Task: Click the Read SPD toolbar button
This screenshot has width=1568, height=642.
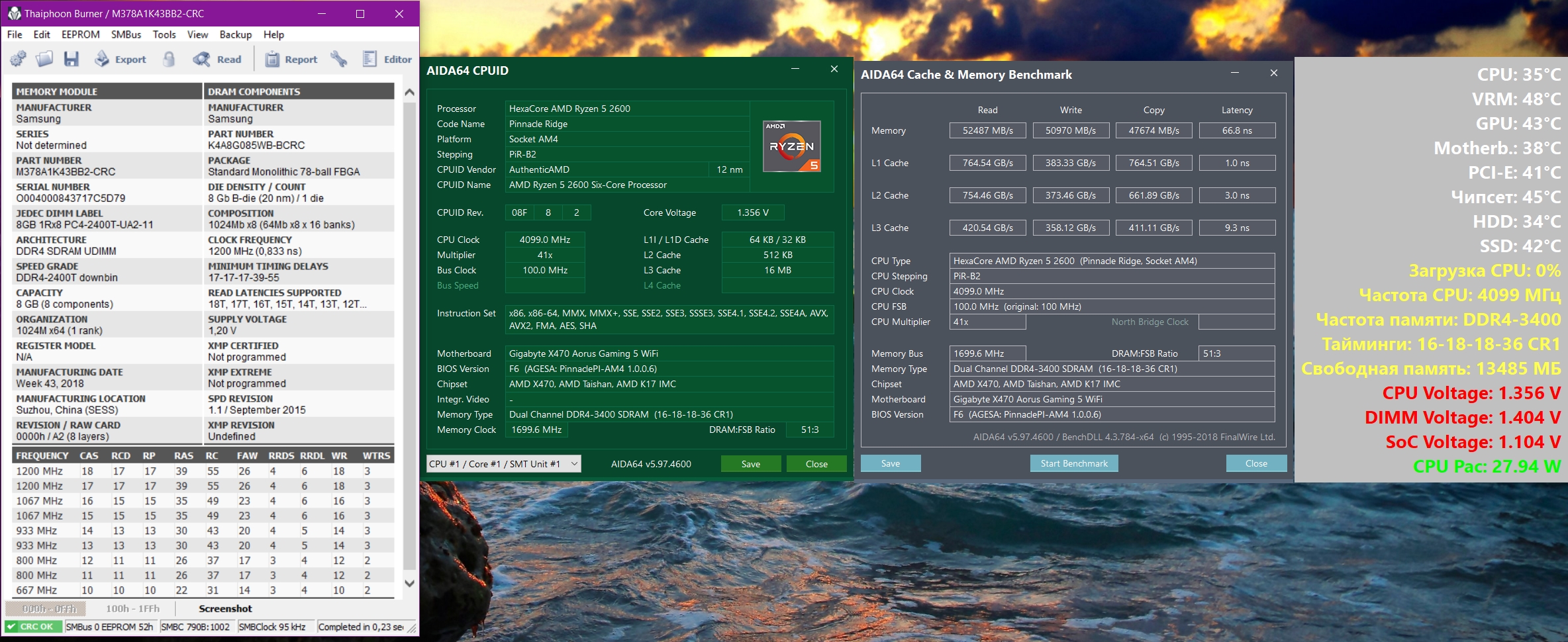Action: tap(217, 60)
